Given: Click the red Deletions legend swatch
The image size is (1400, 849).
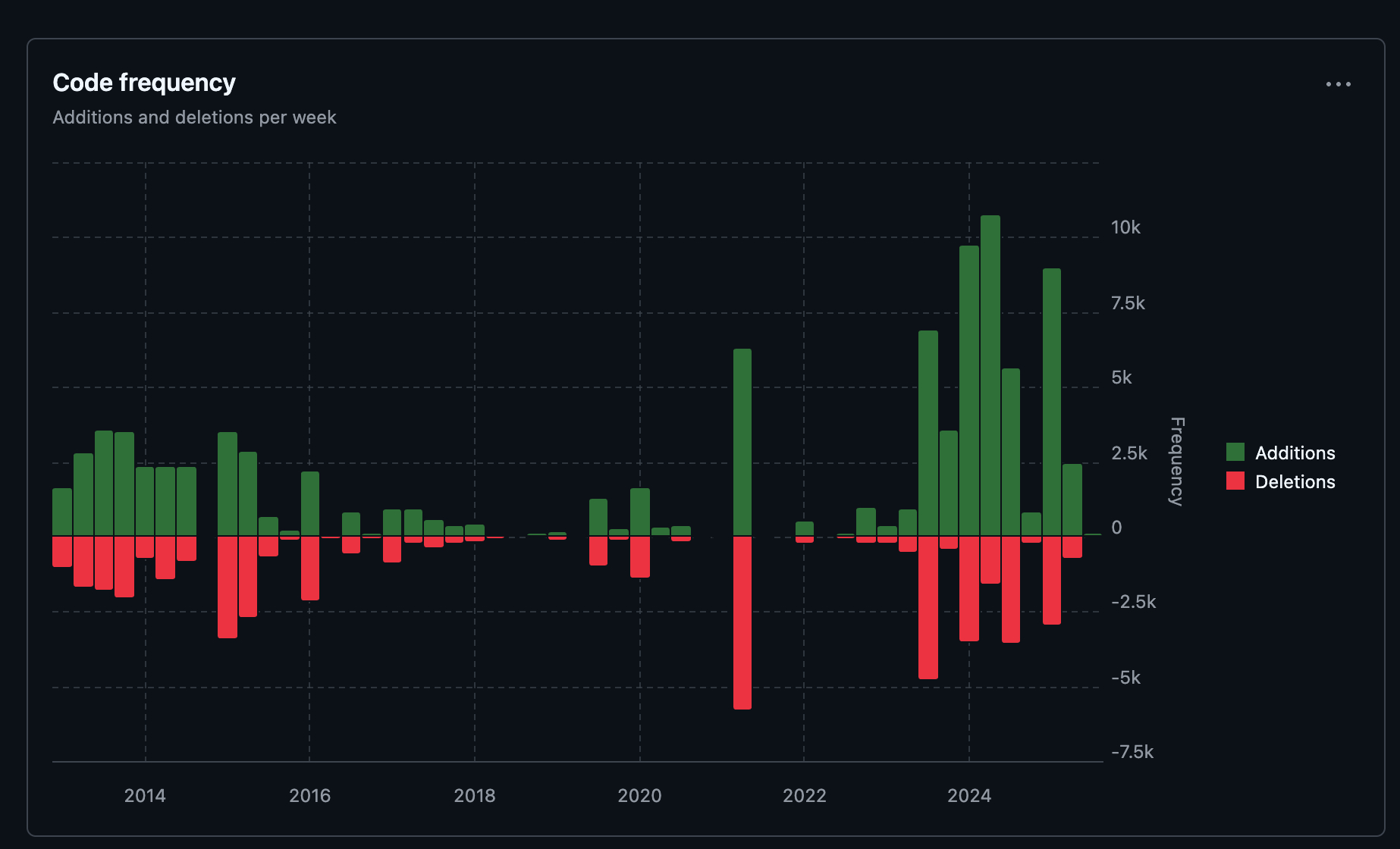Looking at the screenshot, I should point(1235,481).
